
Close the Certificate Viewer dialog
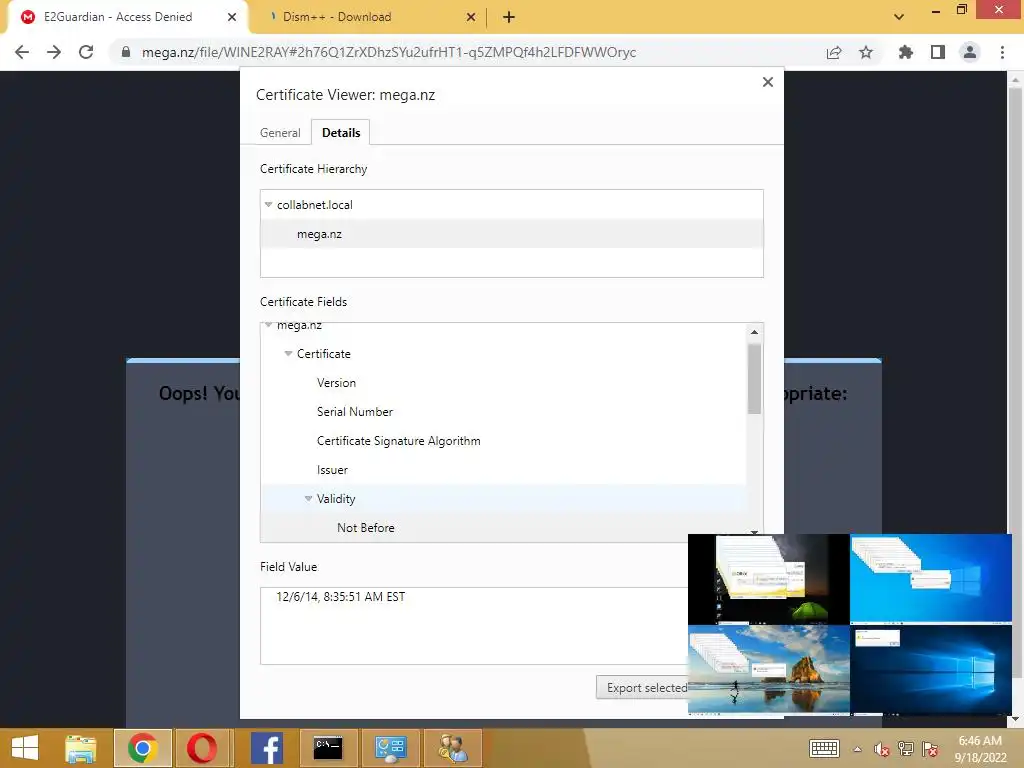point(768,82)
